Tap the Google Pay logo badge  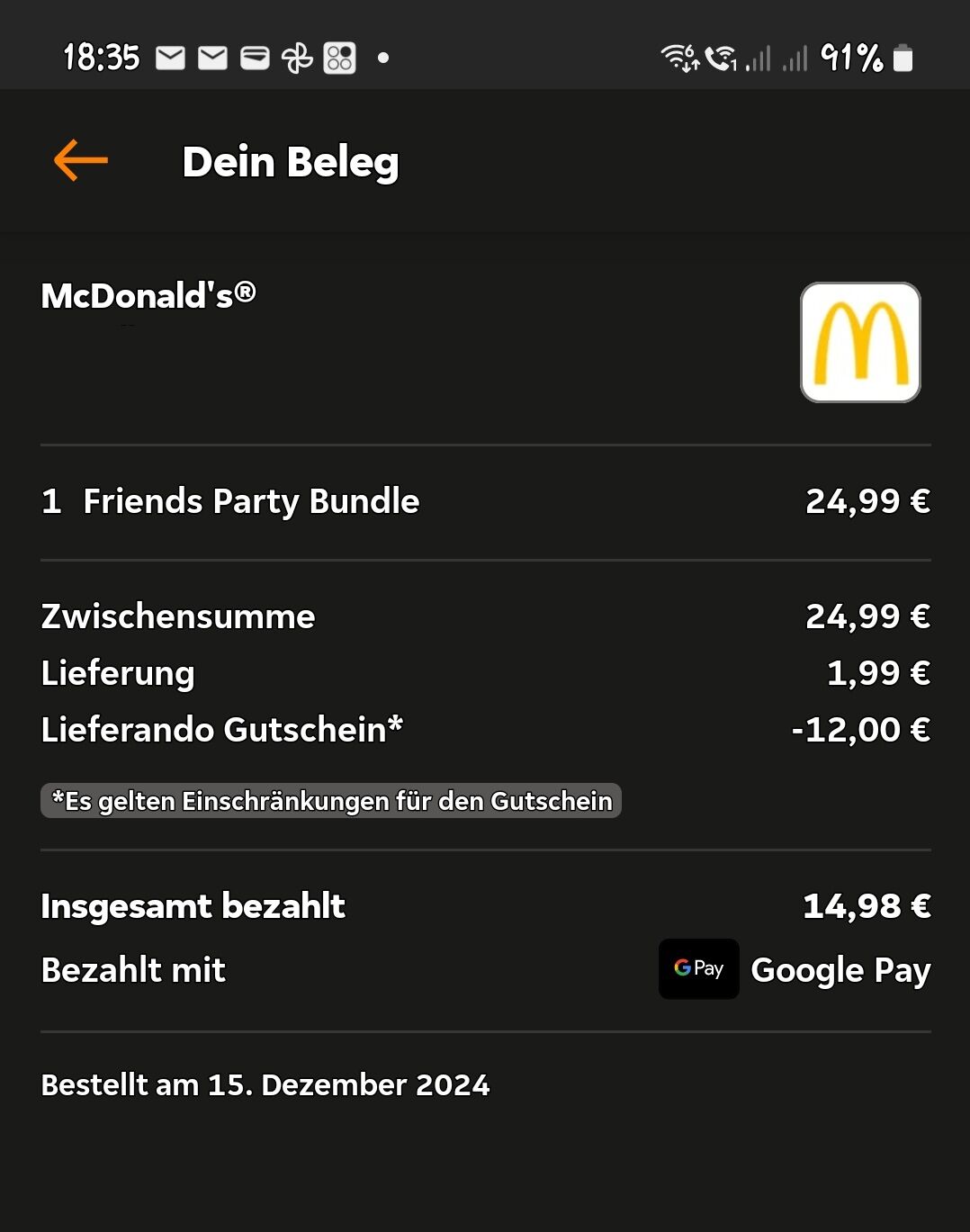tap(698, 969)
